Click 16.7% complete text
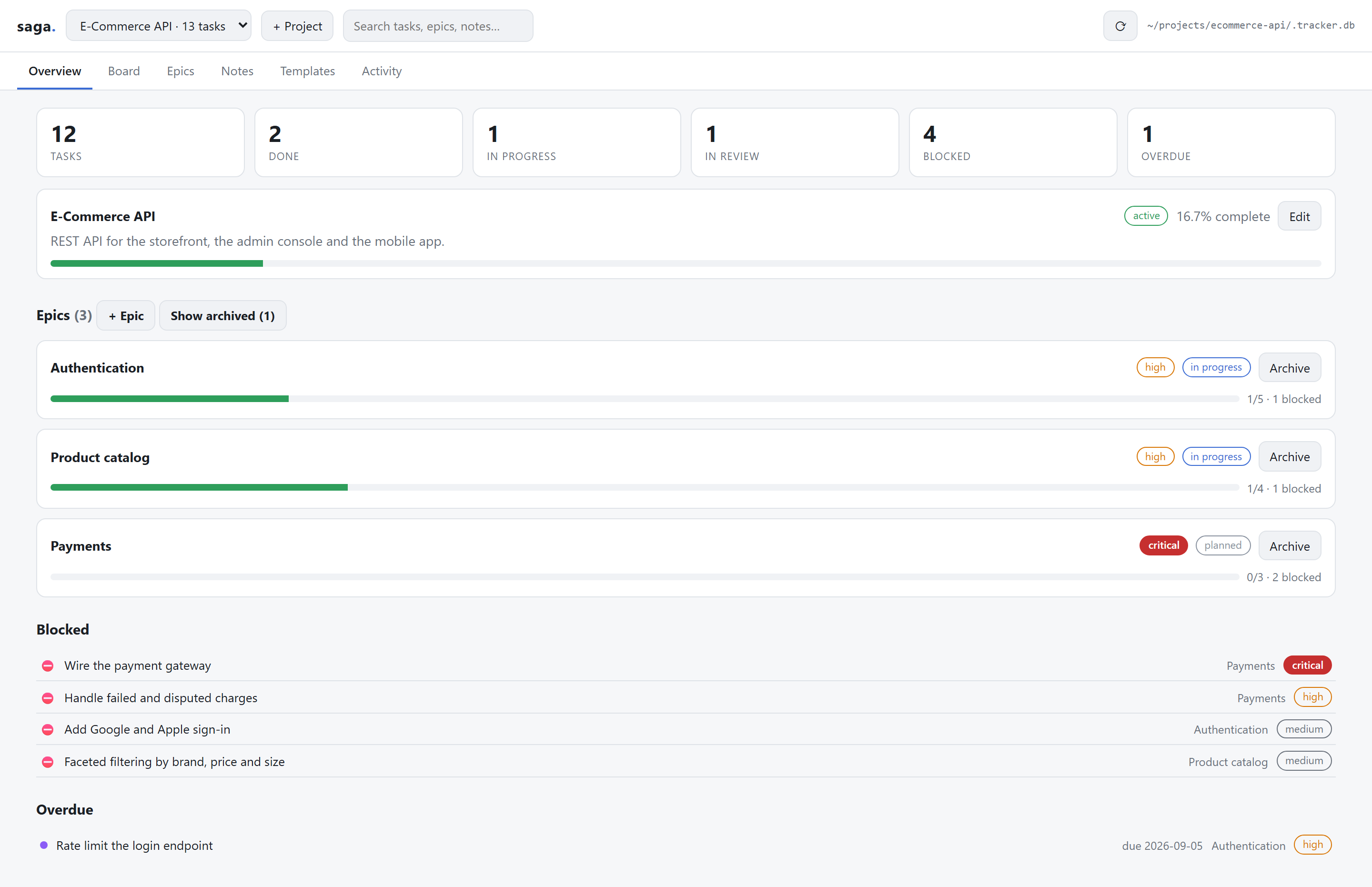Screen dimensions: 1372x887 point(1223,217)
